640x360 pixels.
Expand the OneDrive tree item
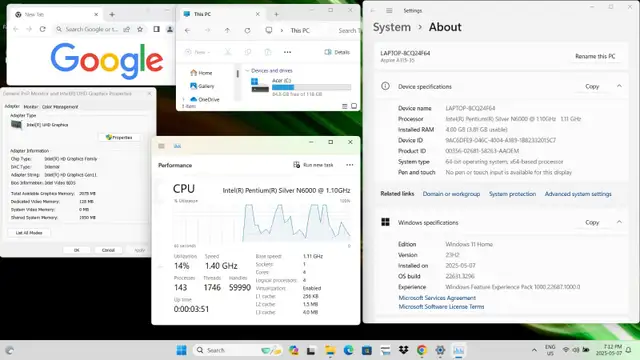click(183, 99)
